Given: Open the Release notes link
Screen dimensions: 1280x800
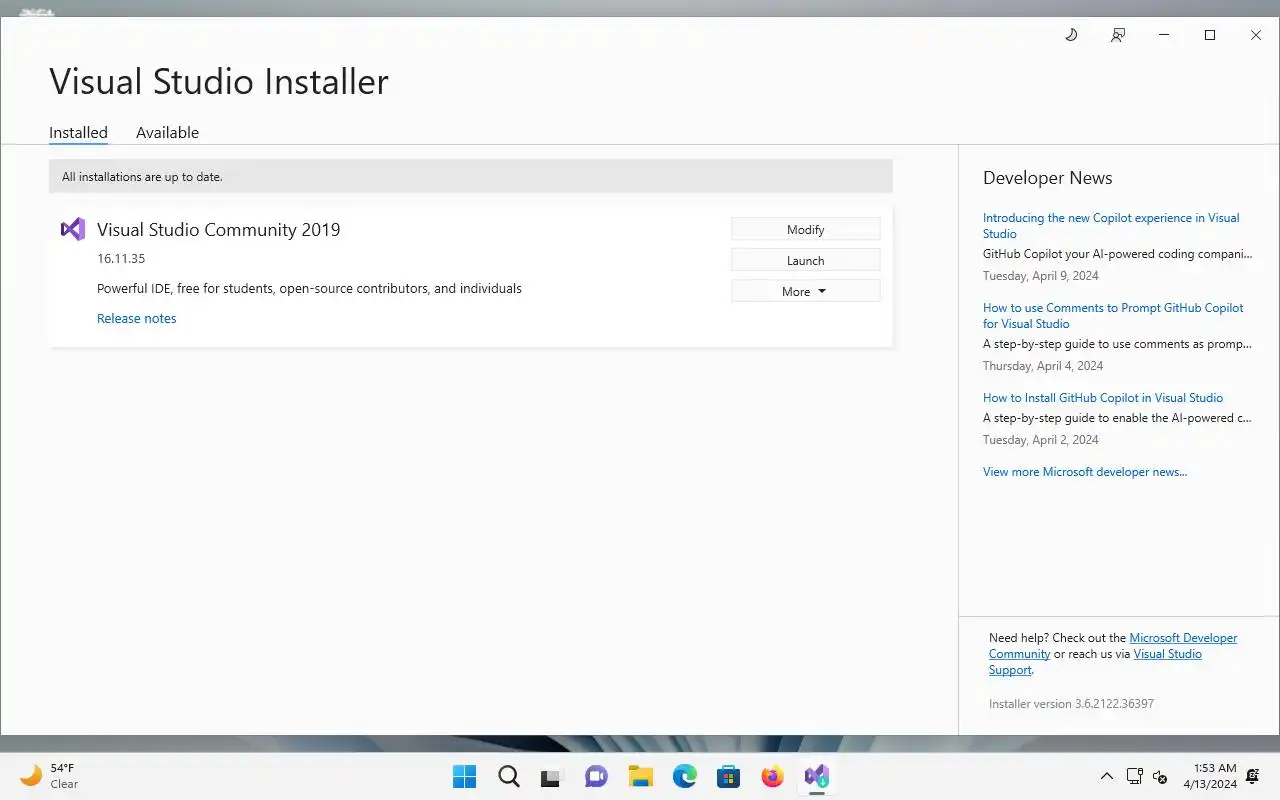Looking at the screenshot, I should point(137,318).
